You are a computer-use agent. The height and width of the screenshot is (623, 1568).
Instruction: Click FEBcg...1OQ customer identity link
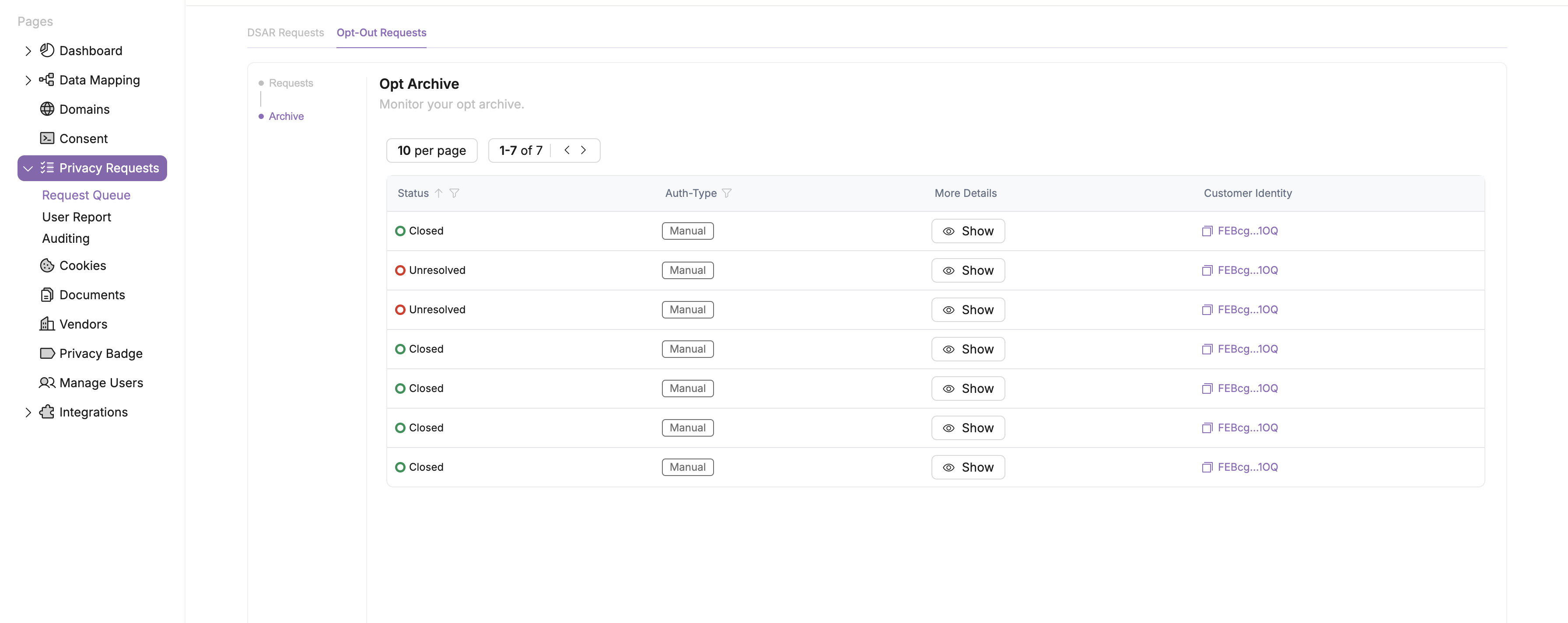click(1247, 231)
